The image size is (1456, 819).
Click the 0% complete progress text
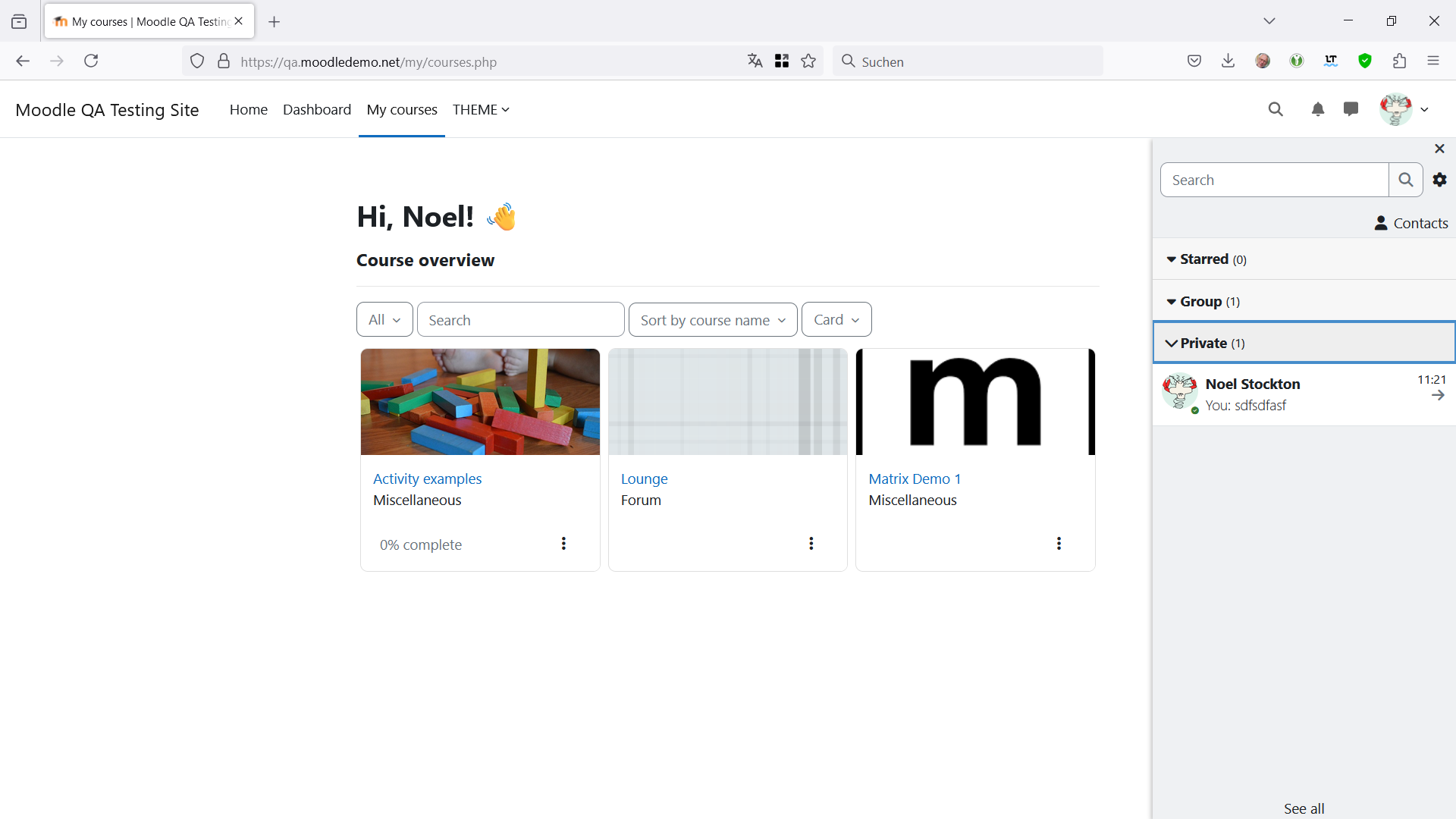(x=421, y=544)
